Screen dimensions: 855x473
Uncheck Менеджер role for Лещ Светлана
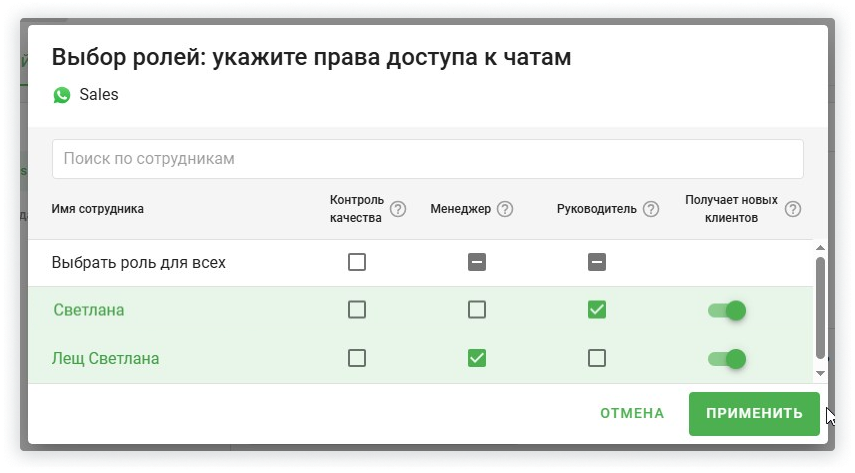coord(477,358)
